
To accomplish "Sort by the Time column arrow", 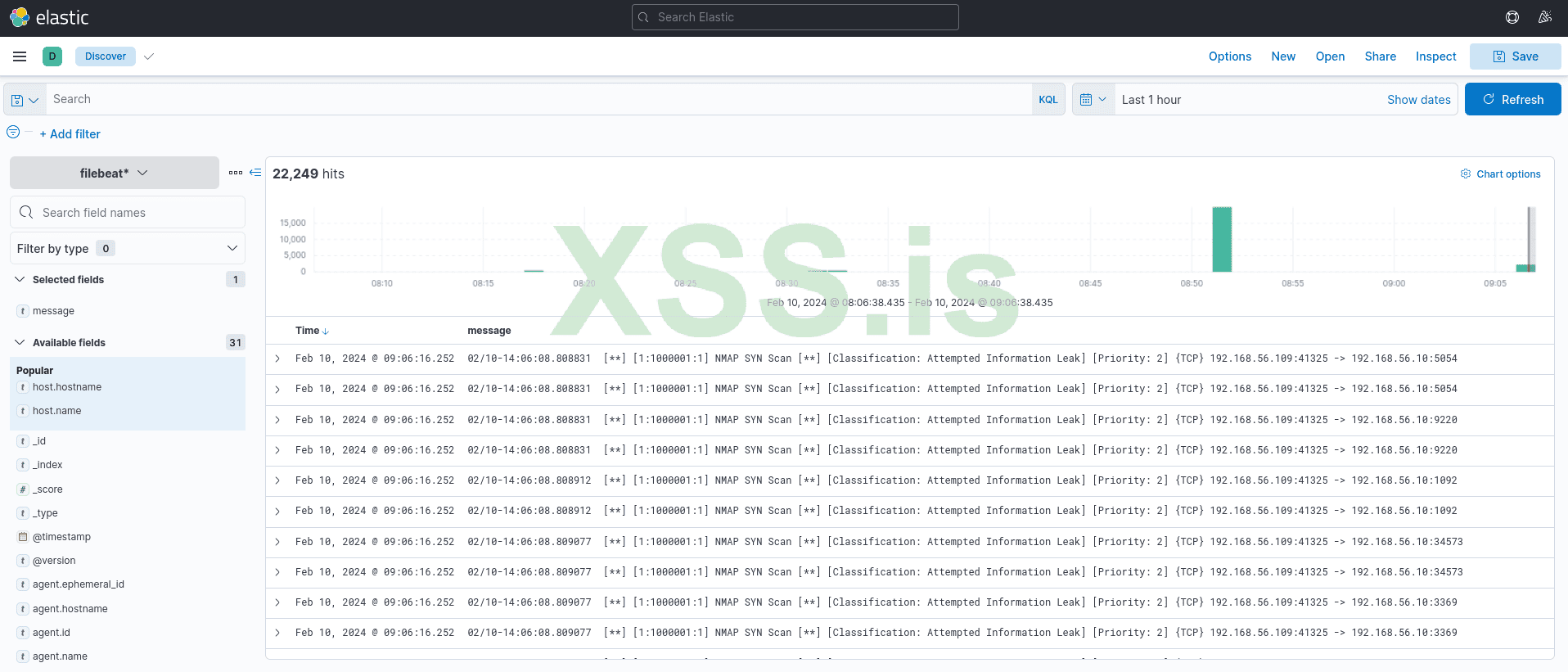I will (x=326, y=331).
